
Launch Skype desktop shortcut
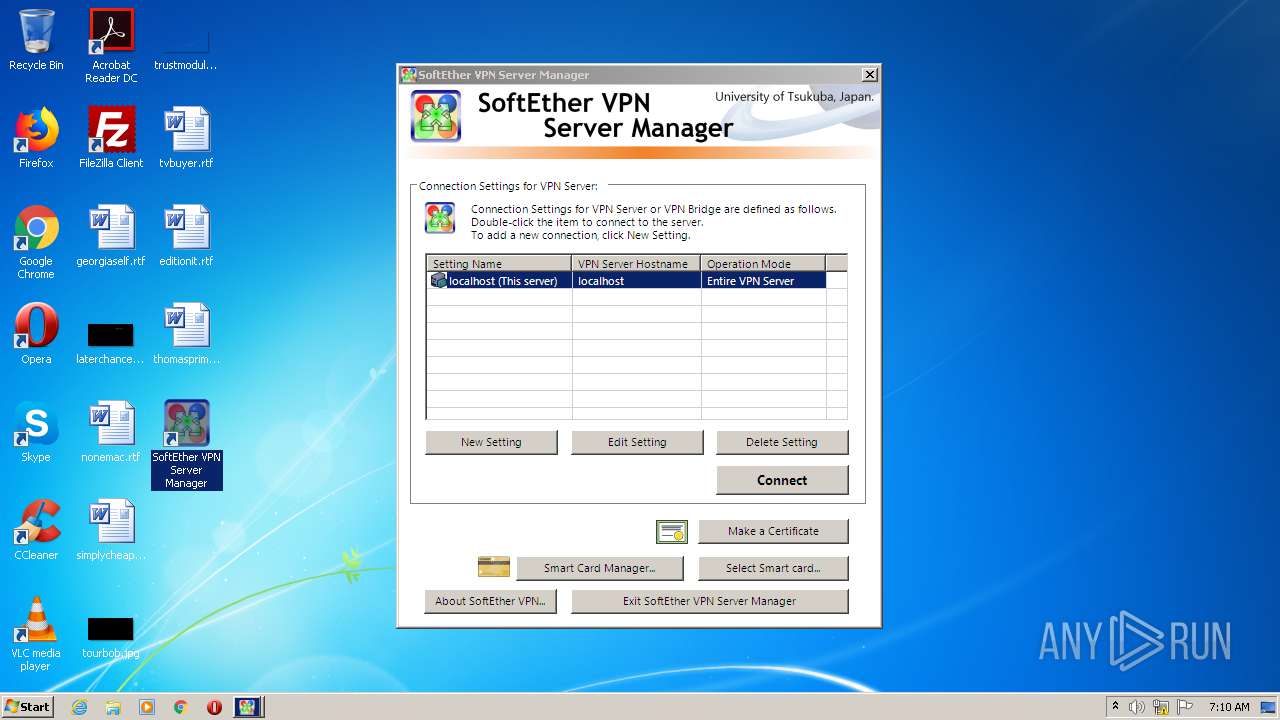coord(36,432)
